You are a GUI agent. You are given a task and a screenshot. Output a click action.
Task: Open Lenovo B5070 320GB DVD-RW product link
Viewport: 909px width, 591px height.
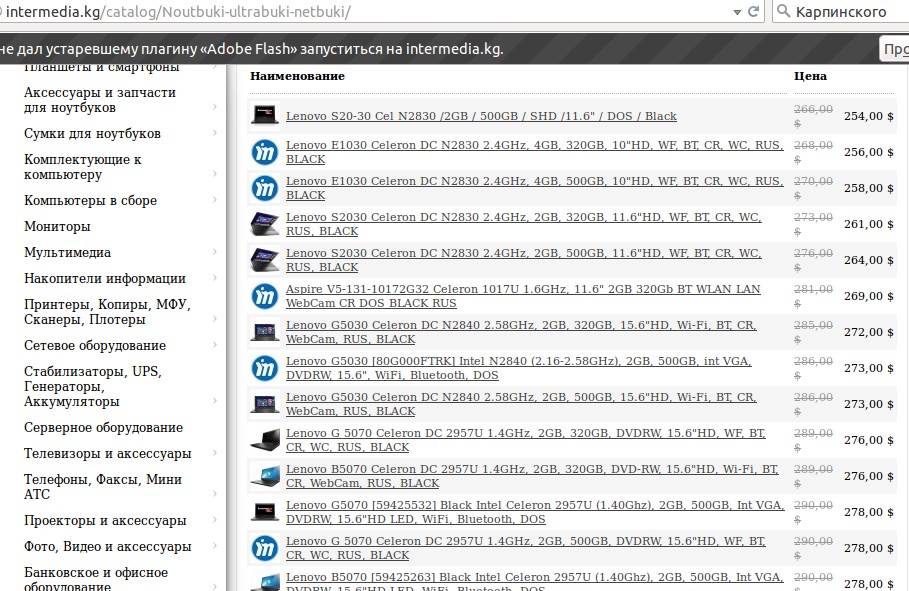(x=532, y=476)
